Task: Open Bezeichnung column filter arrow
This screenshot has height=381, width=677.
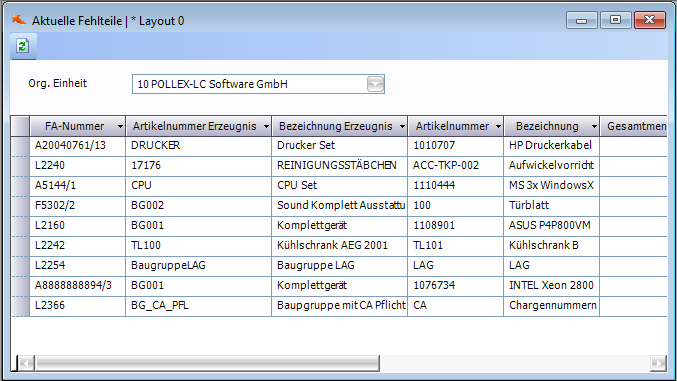Action: coord(594,127)
